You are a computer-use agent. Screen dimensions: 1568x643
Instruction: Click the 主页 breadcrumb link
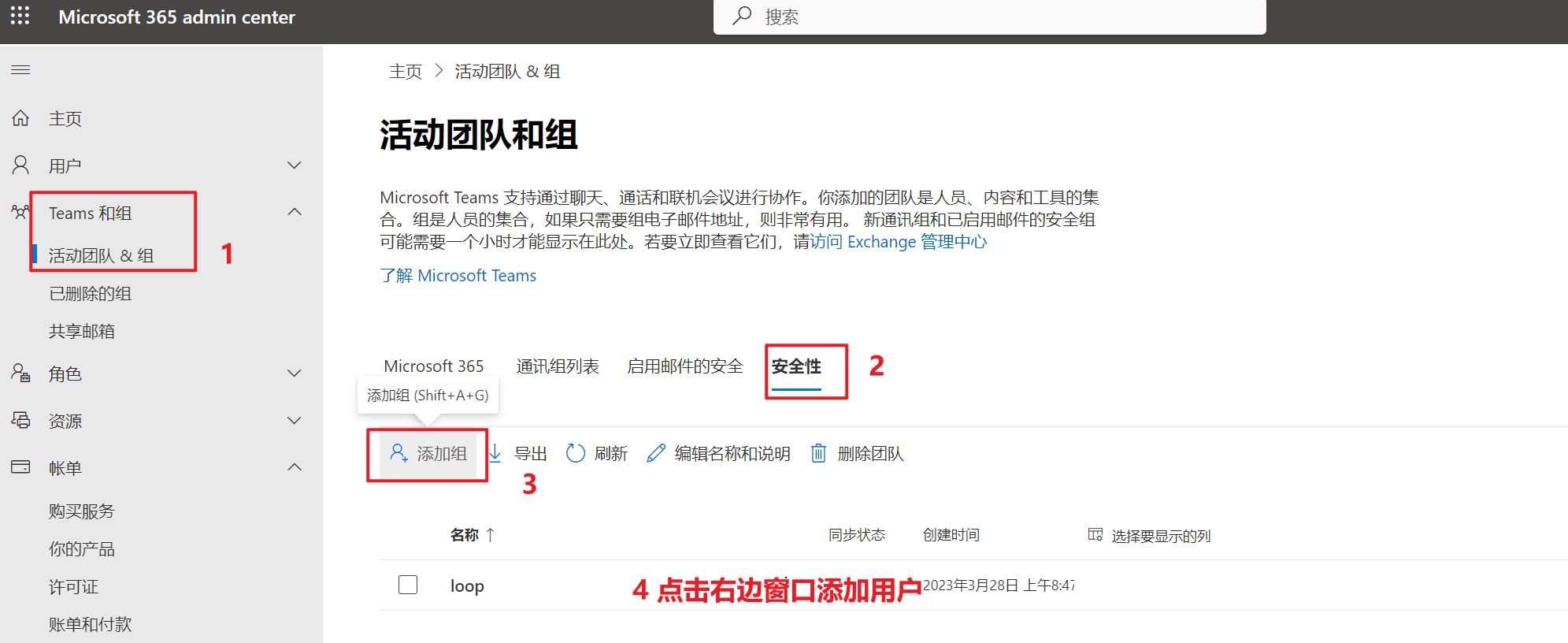point(406,71)
